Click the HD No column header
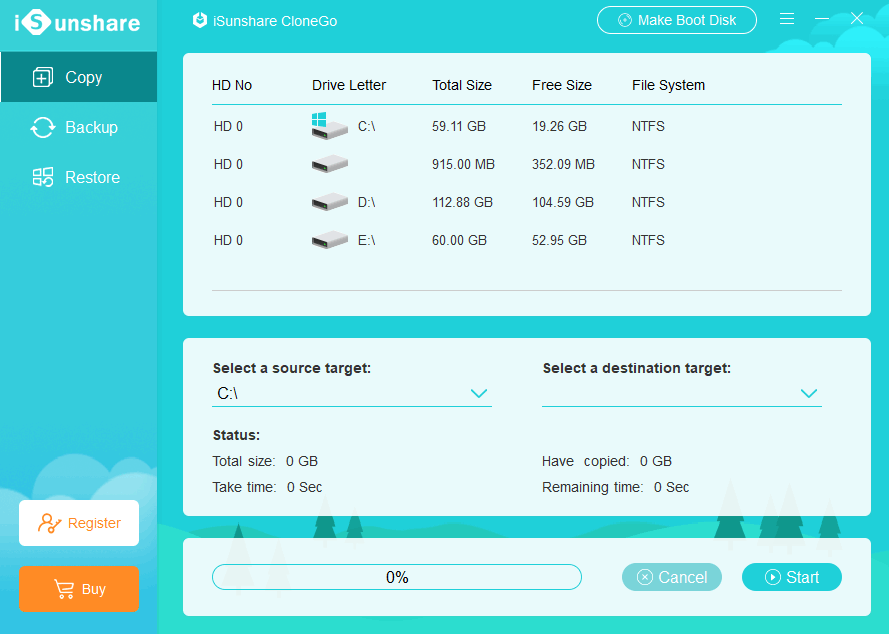889x634 pixels. point(232,85)
